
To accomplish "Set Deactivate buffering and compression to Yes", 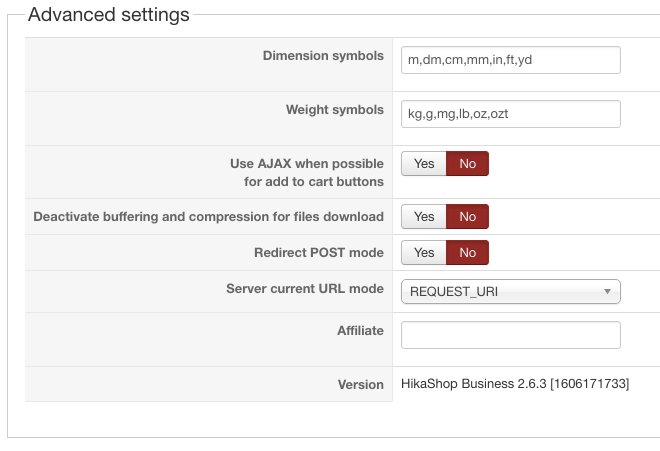I will (x=424, y=216).
